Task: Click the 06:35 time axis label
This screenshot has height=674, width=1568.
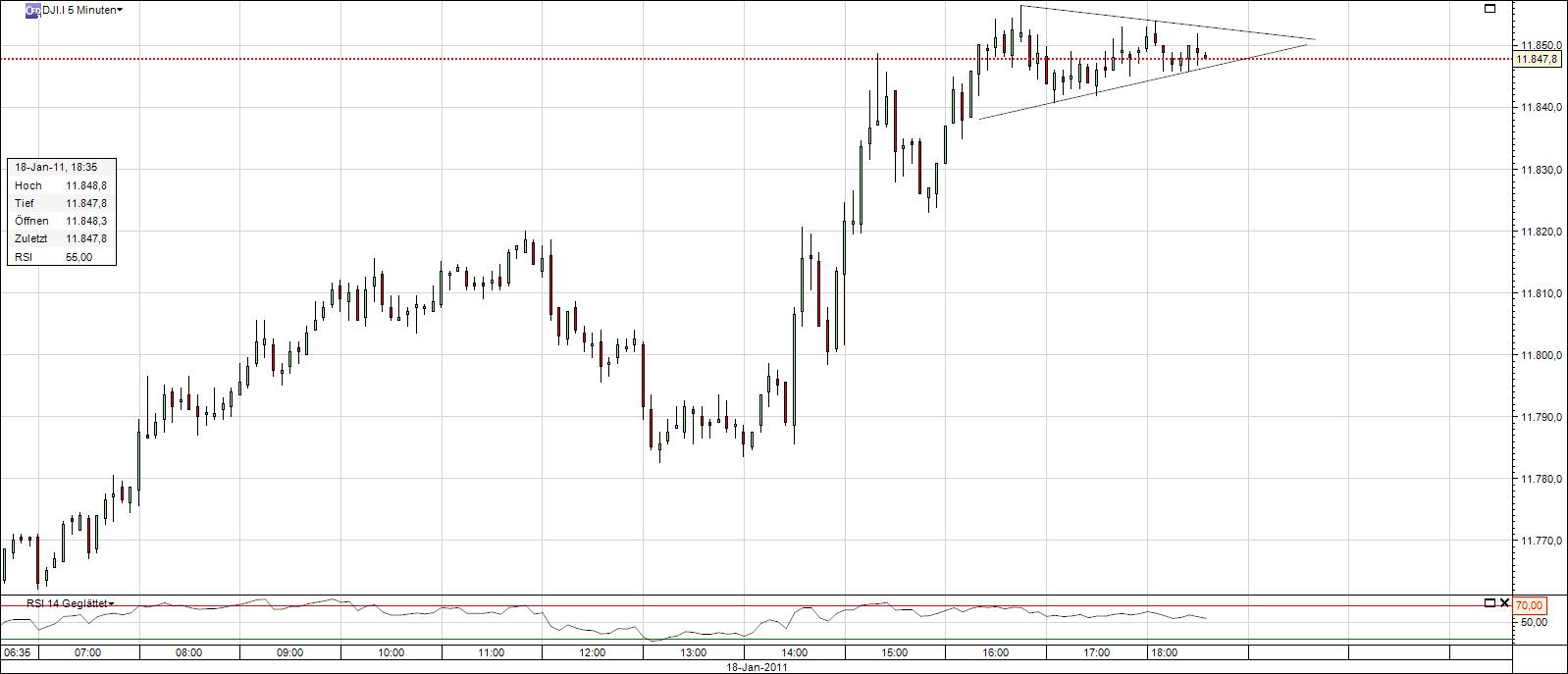Action: pyautogui.click(x=16, y=652)
